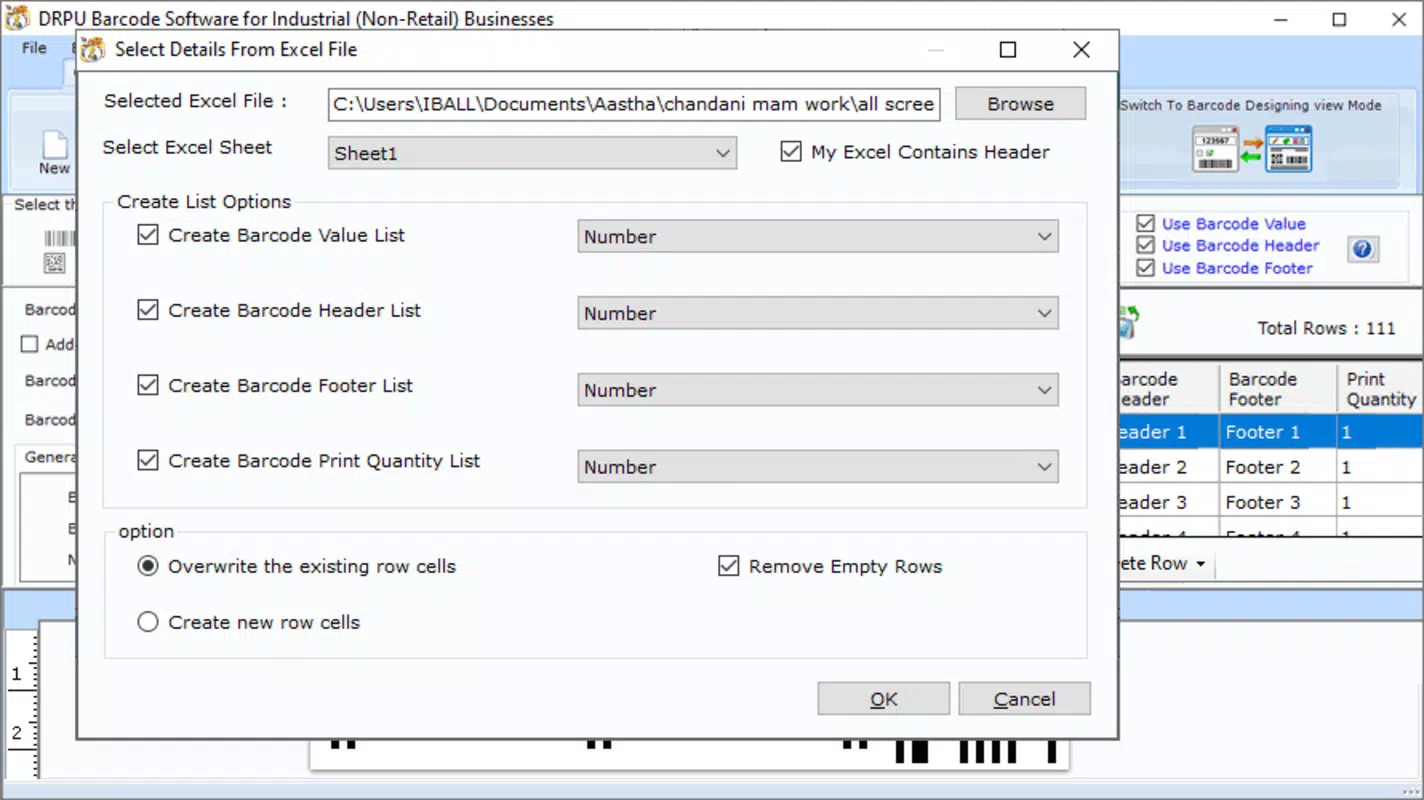Click the Total Rows : 111 label

click(x=1325, y=328)
